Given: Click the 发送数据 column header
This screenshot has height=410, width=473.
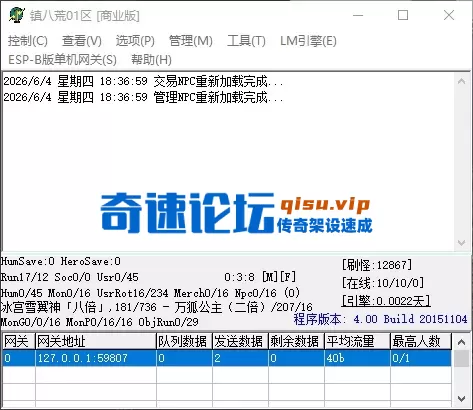Looking at the screenshot, I should pos(240,341).
